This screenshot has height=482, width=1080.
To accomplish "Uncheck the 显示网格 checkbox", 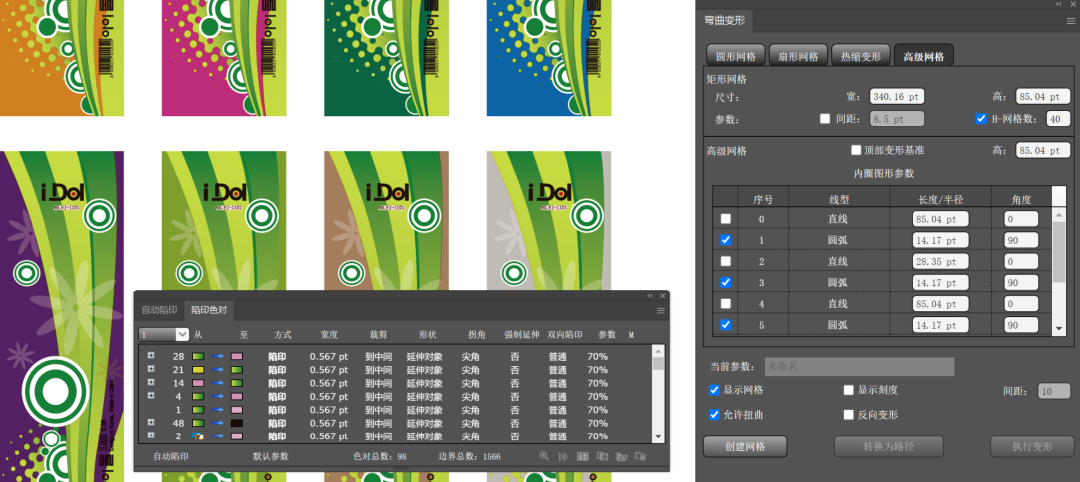I will (714, 390).
